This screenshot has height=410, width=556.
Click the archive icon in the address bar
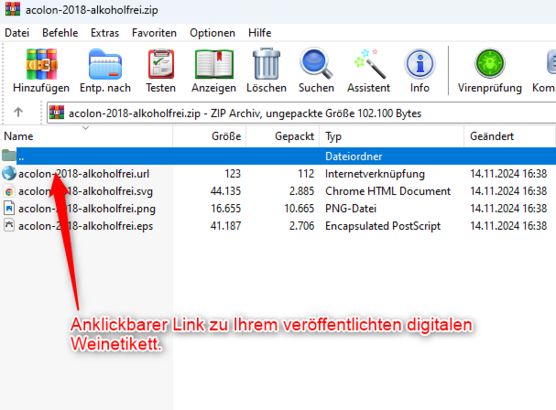point(57,113)
